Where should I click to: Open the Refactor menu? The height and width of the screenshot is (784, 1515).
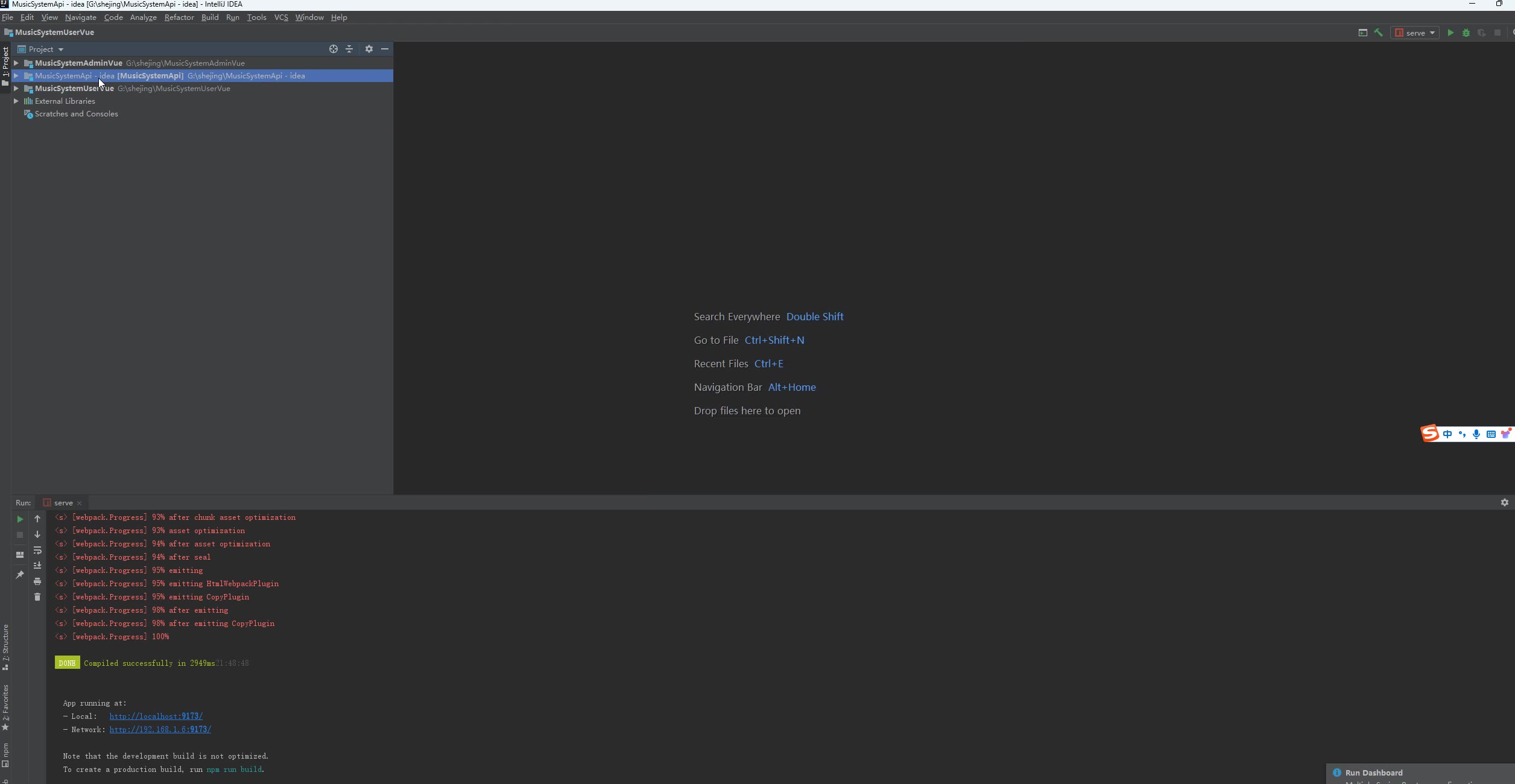(179, 17)
